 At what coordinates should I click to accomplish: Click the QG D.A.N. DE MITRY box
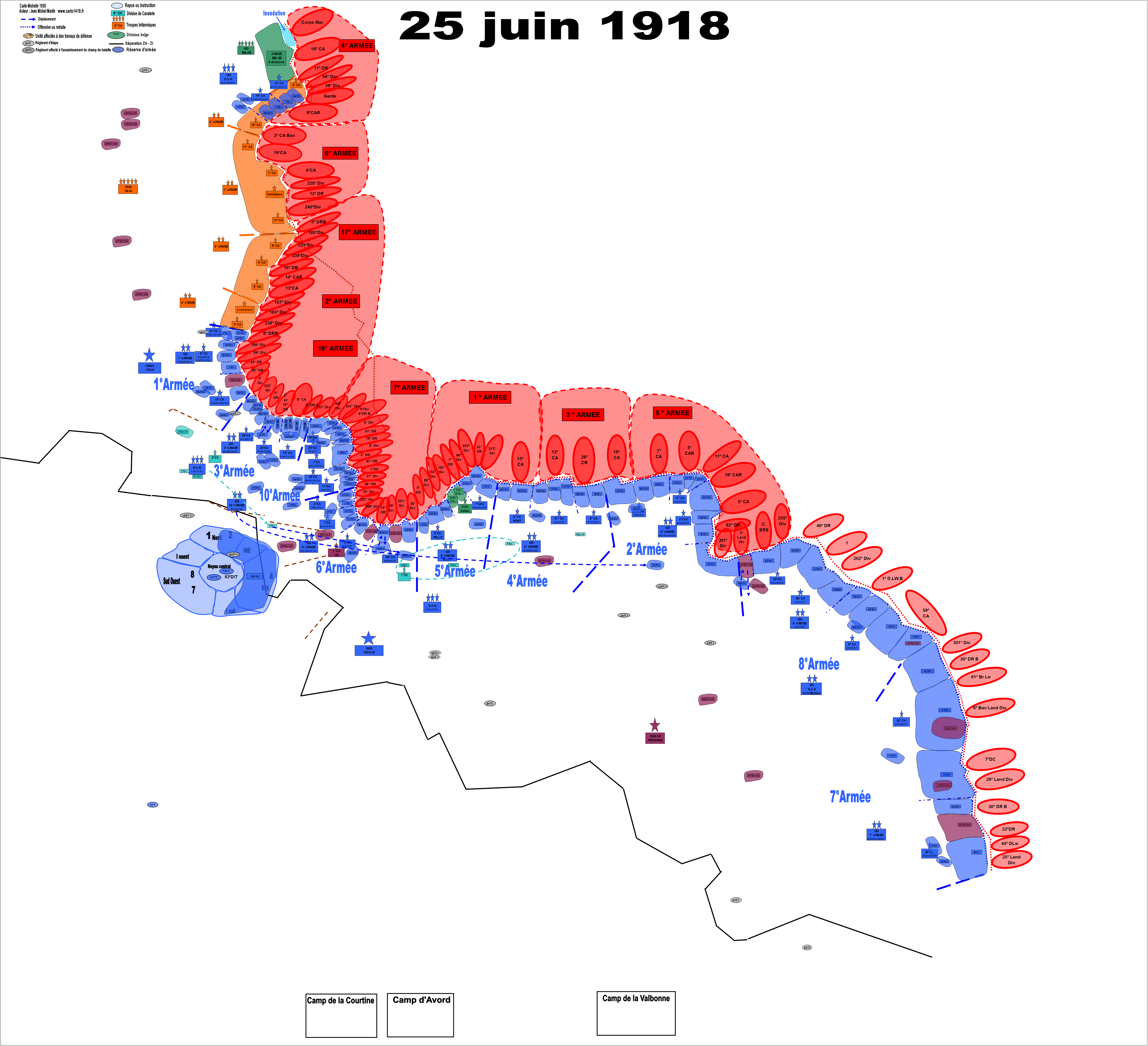[x=228, y=79]
